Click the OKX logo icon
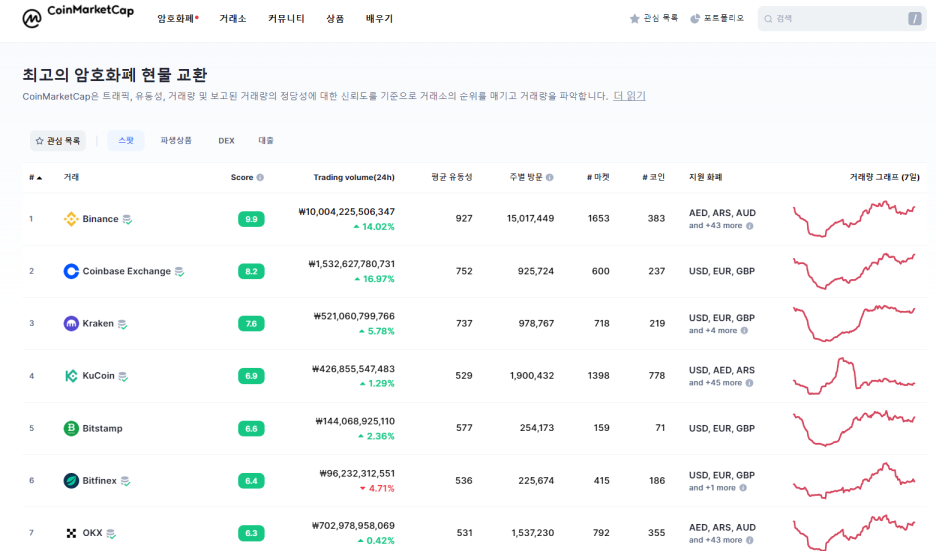This screenshot has width=936, height=551. 71,533
